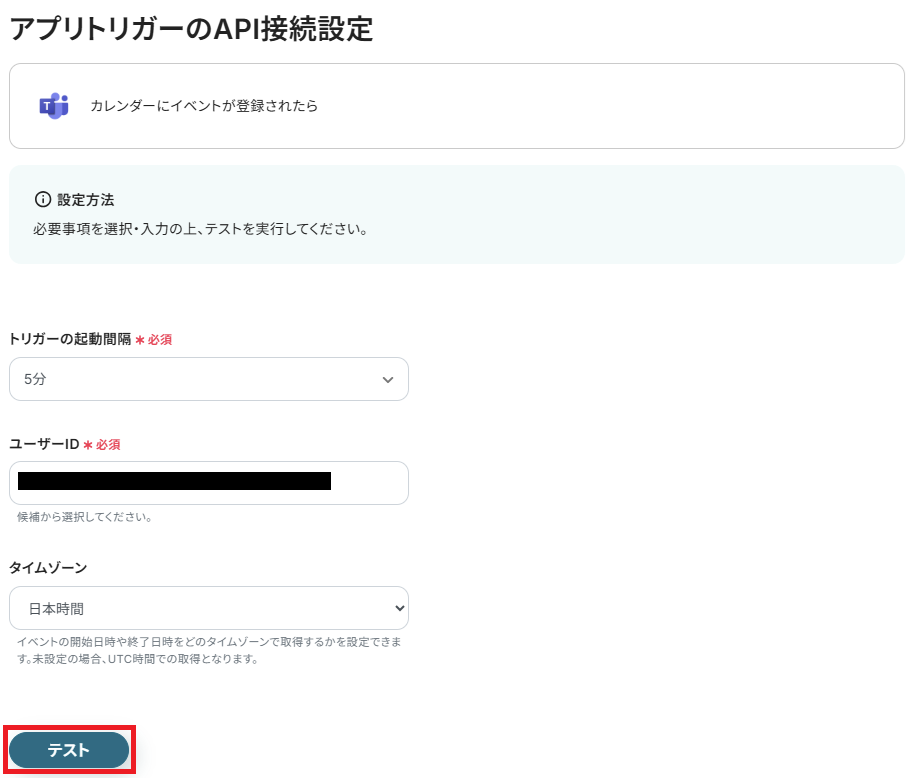Click the timezone help text about UTC時間
This screenshot has width=914, height=778.
[x=209, y=650]
